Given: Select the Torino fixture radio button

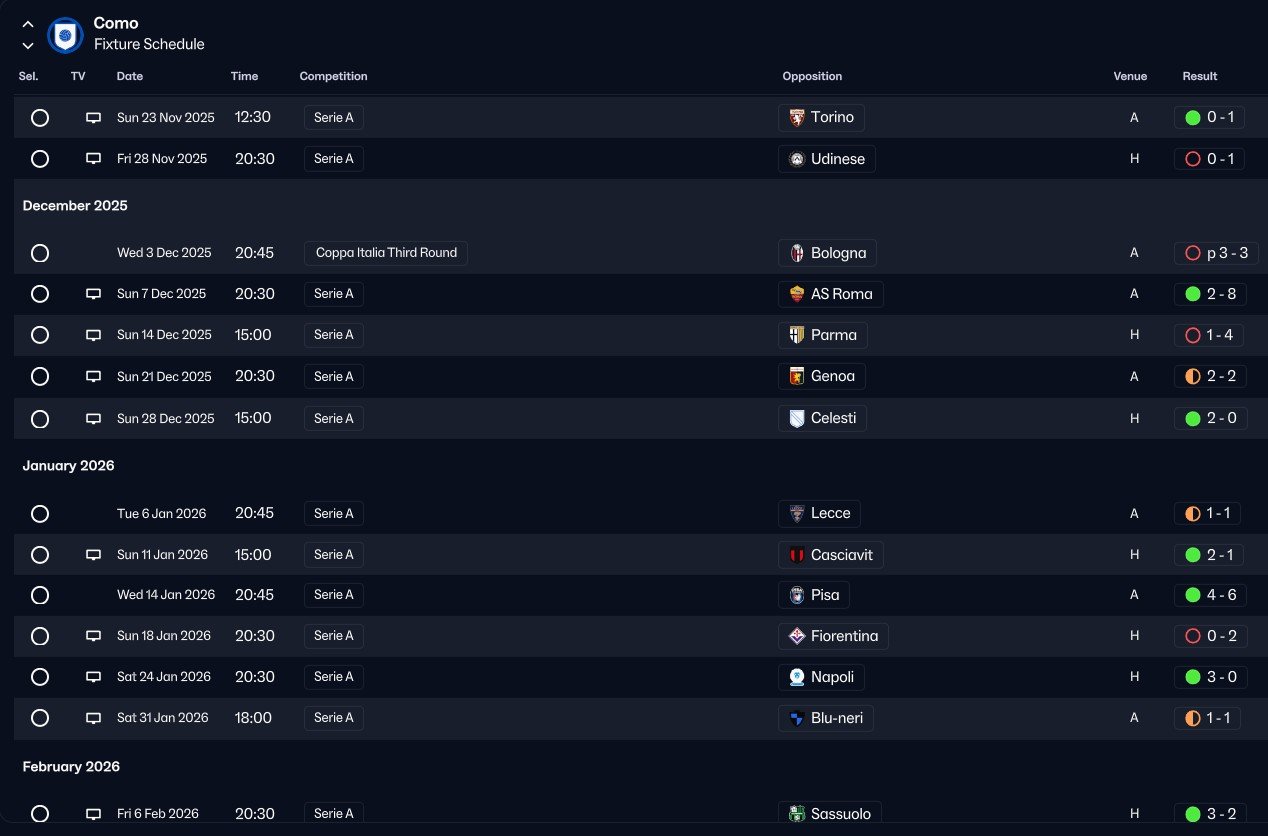Looking at the screenshot, I should 40,118.
